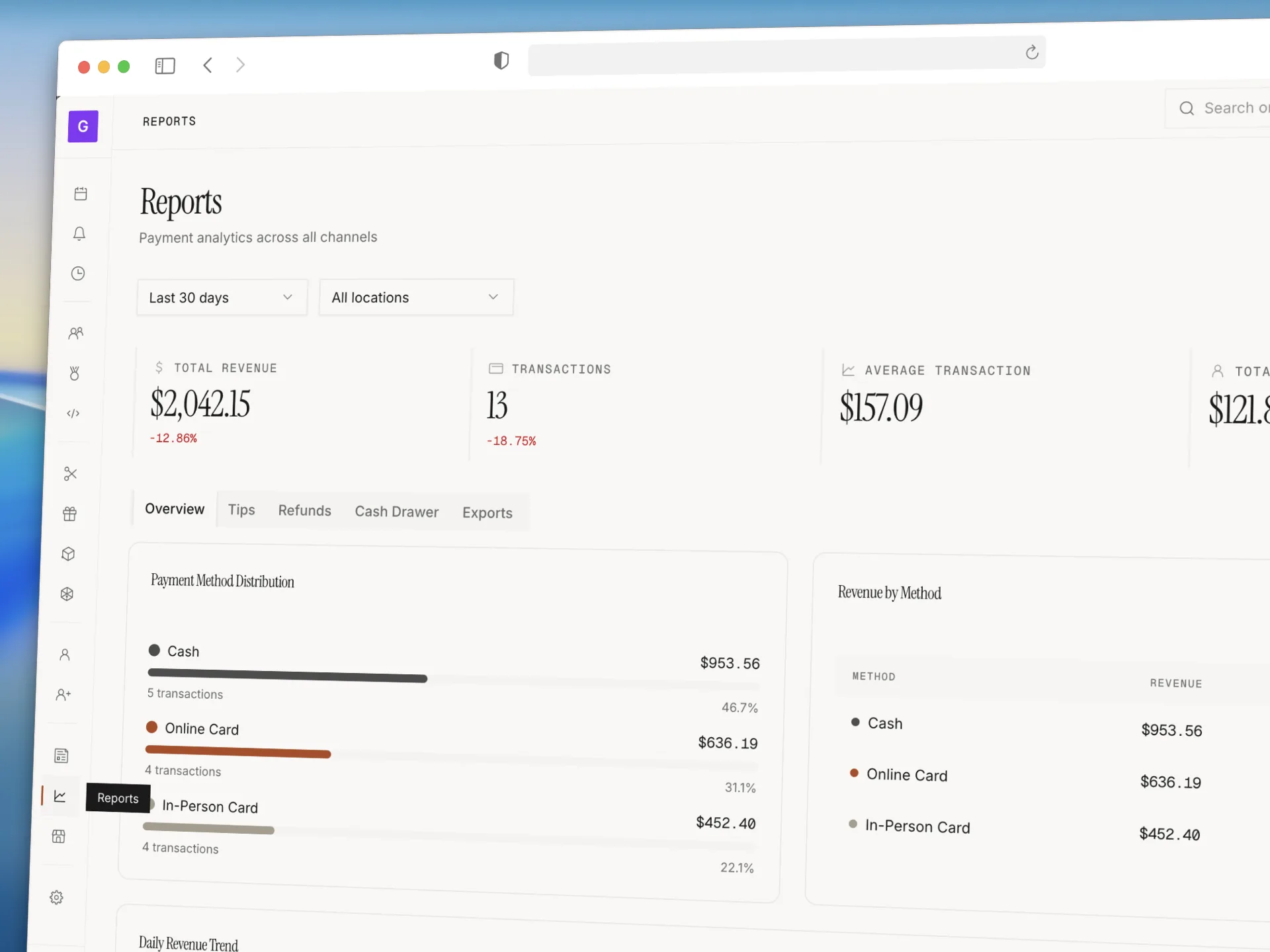
Task: Click the add person icon
Action: tap(63, 694)
